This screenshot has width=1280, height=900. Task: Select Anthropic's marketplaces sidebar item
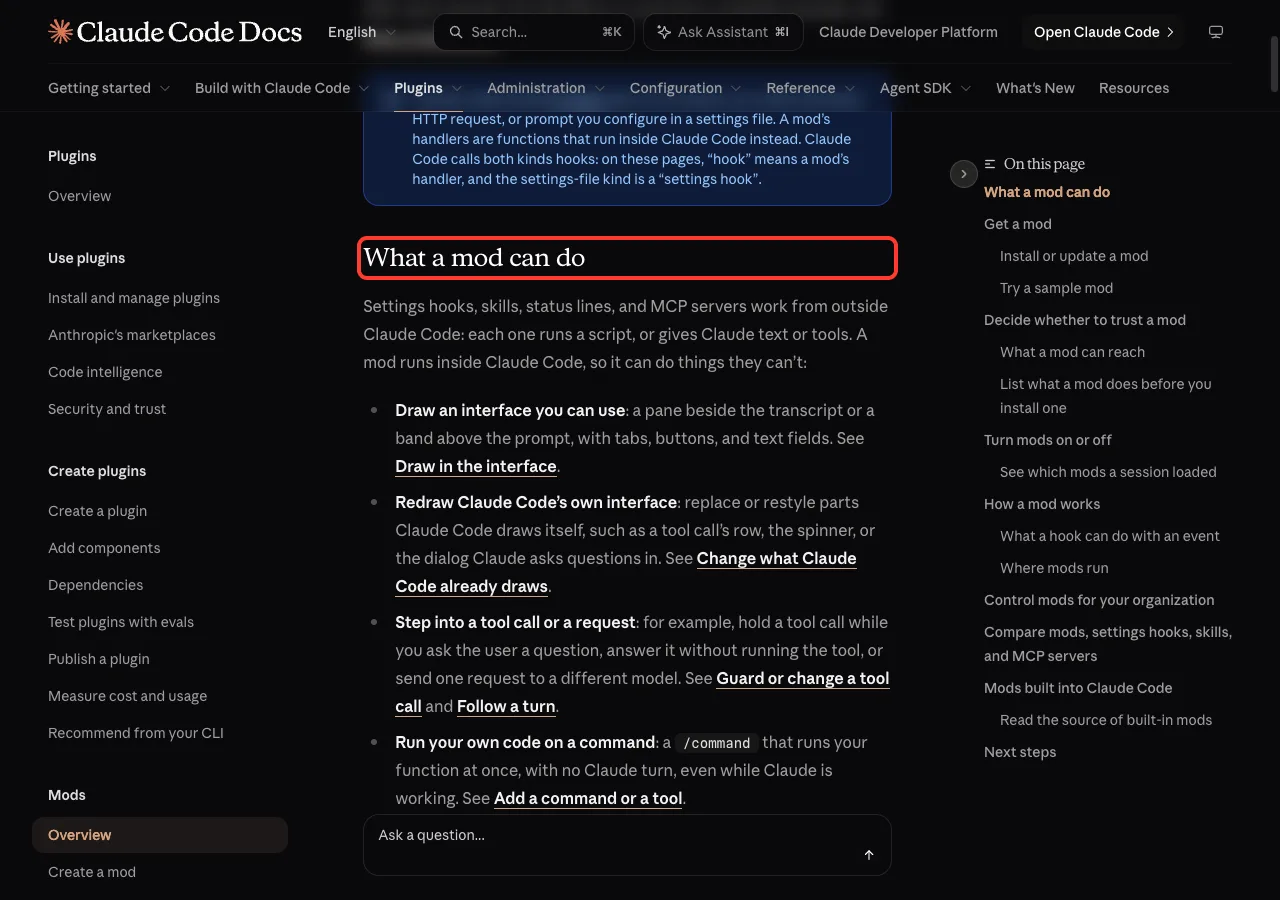tap(132, 335)
